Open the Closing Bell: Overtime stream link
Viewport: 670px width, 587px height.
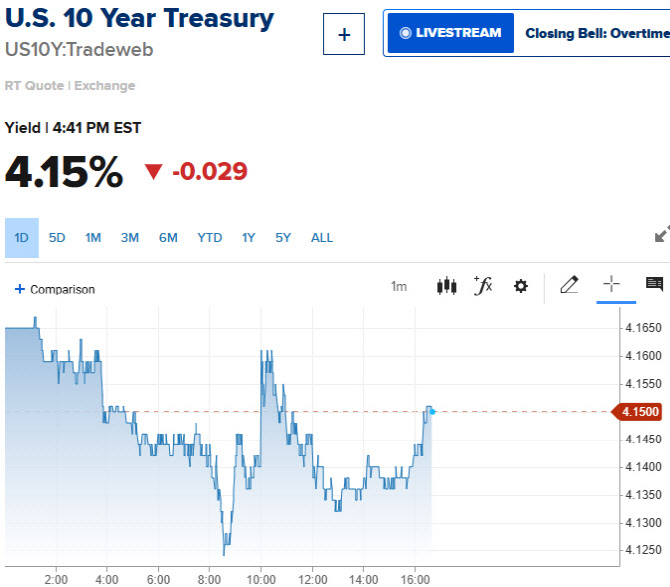point(596,33)
